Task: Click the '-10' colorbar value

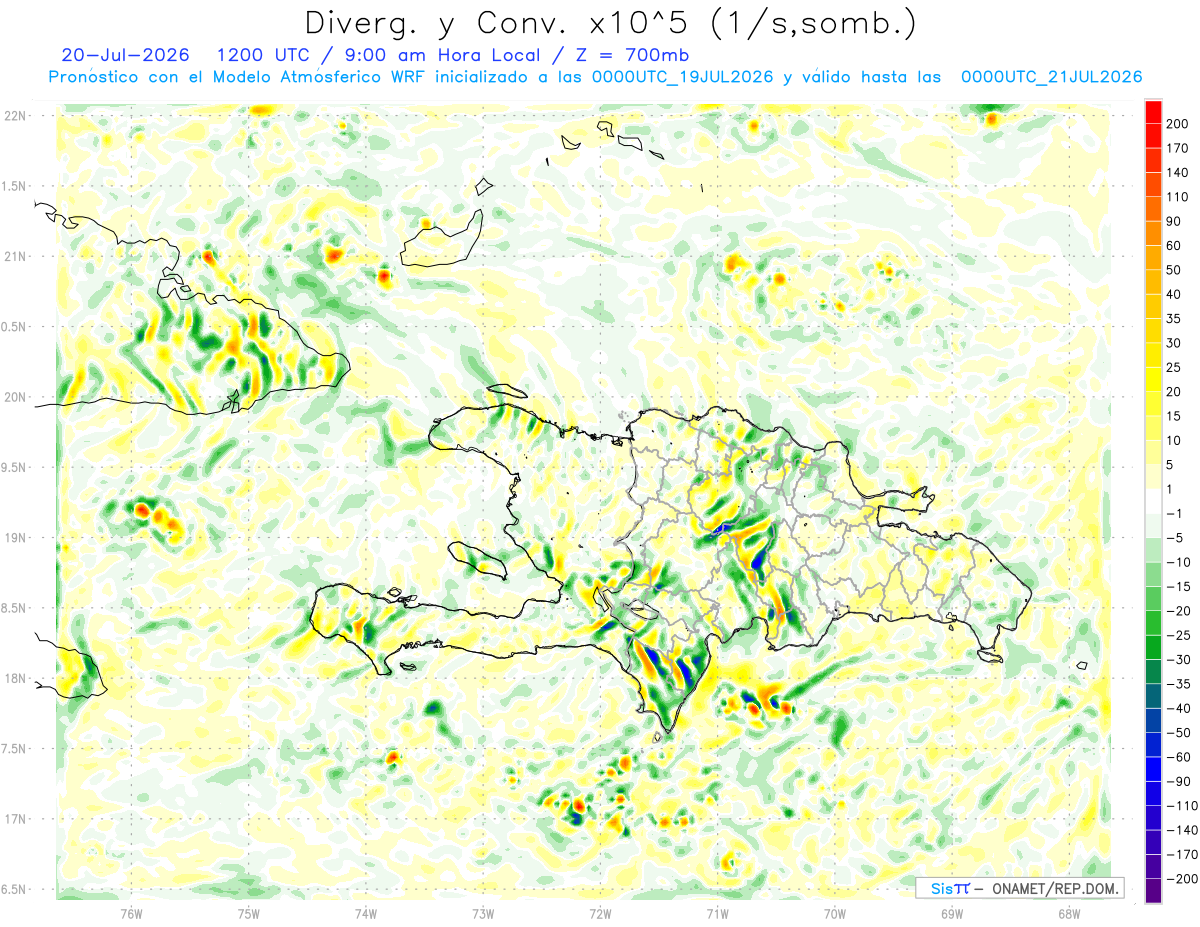Action: (1178, 562)
